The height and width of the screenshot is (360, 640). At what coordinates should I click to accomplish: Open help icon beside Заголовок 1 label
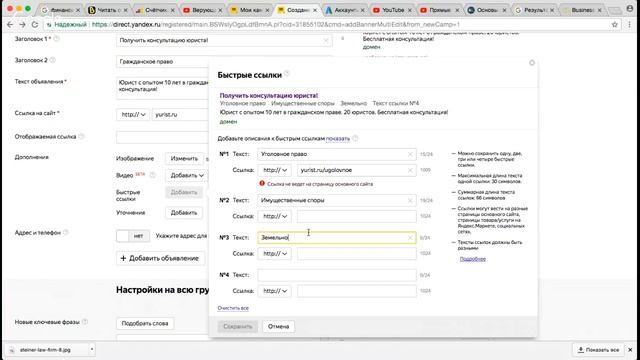click(57, 39)
